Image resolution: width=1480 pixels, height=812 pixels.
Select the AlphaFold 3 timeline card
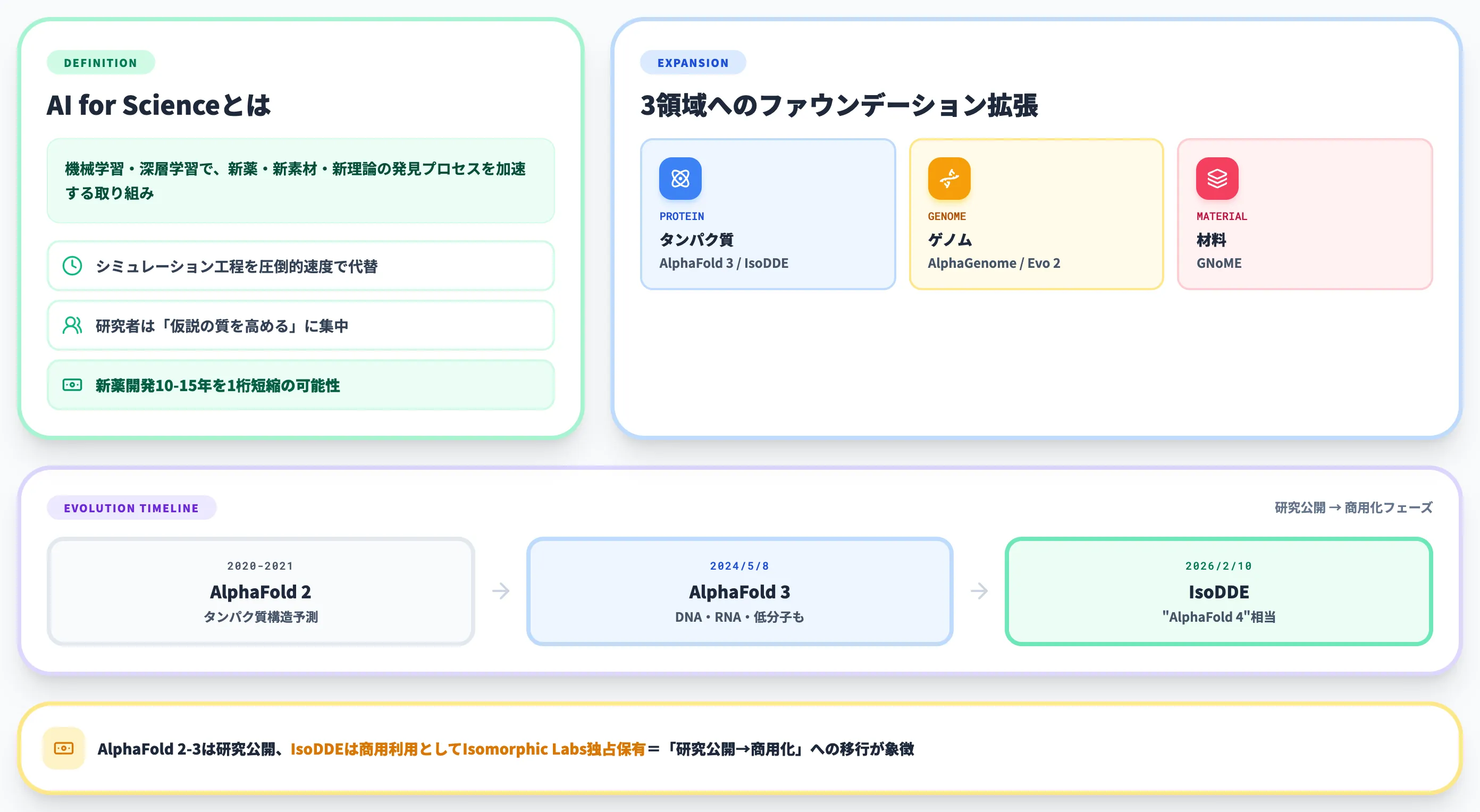point(739,591)
